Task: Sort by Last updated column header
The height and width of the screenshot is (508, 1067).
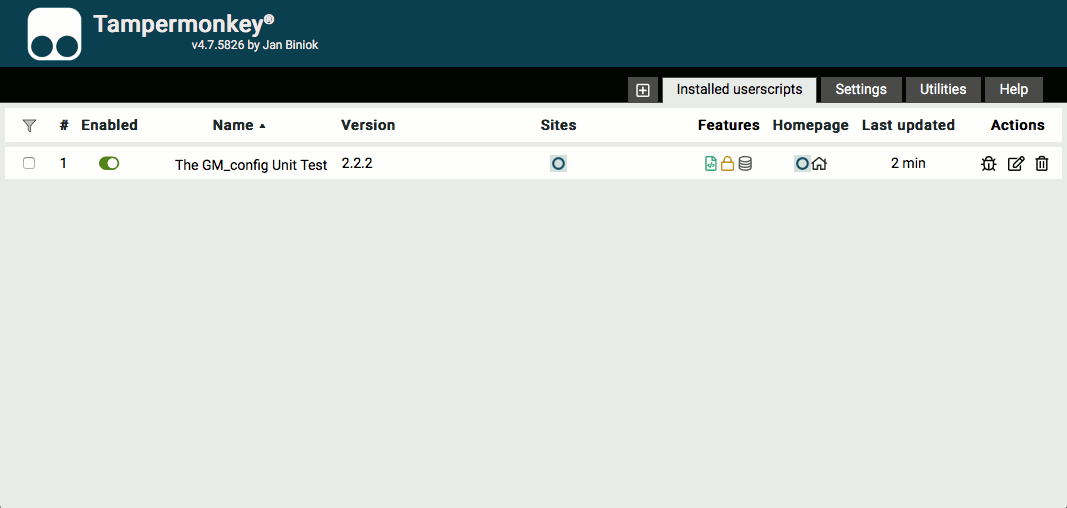Action: (908, 125)
